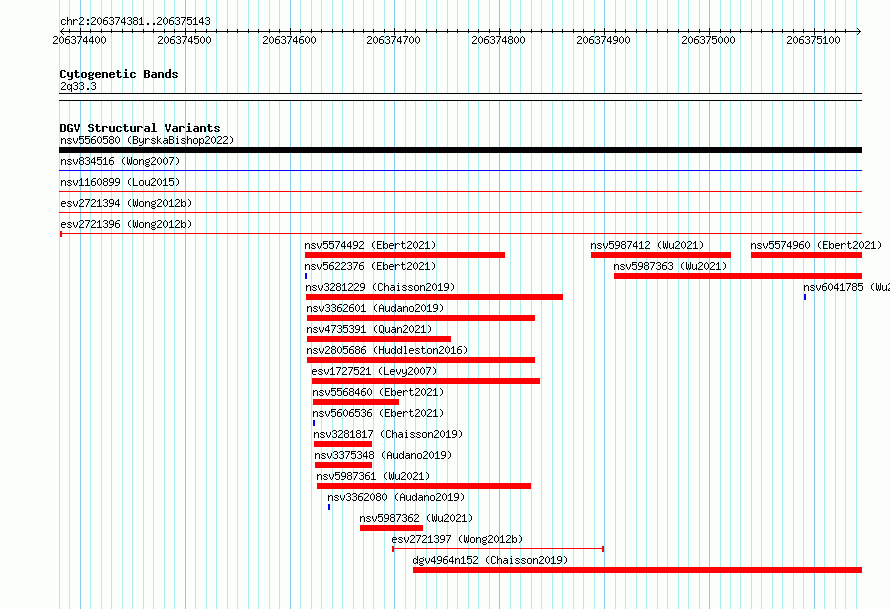This screenshot has height=609, width=890.
Task: Click ruler position 206375000
Action: [708, 40]
